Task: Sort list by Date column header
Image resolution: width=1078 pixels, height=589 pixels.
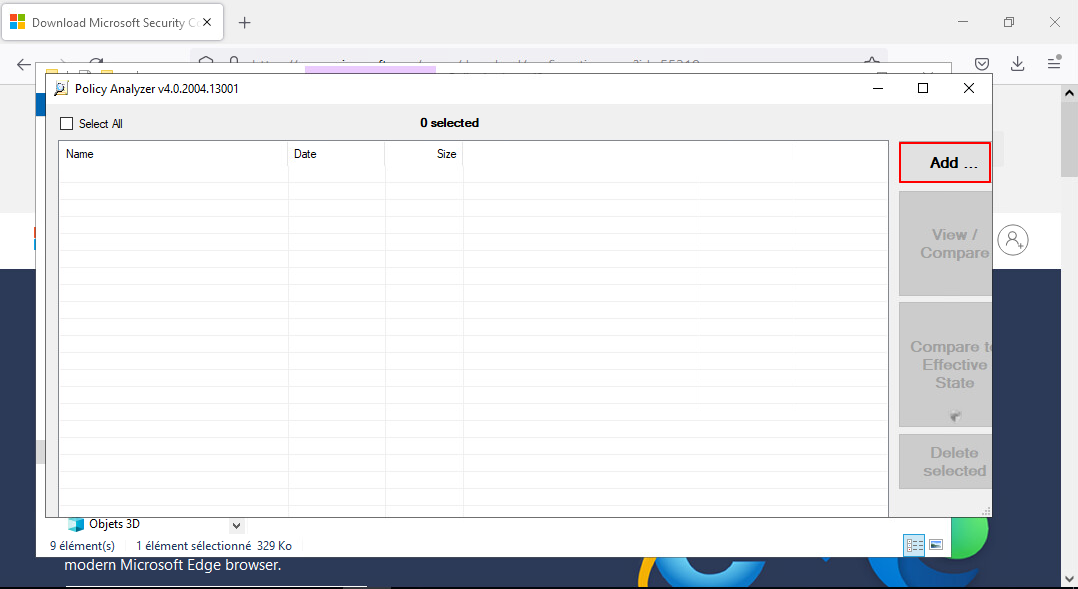Action: 336,154
